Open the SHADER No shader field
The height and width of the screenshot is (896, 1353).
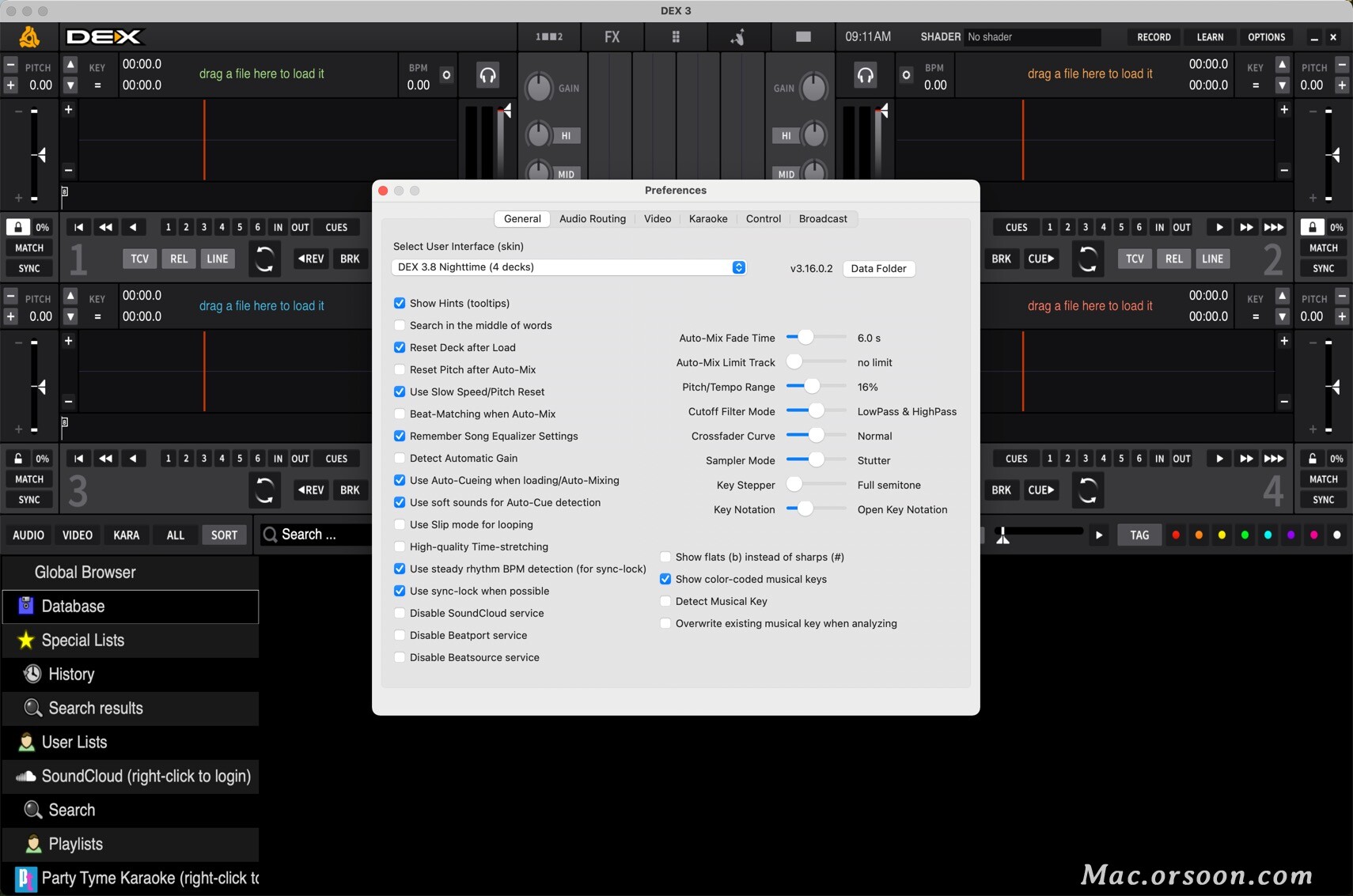tap(1033, 37)
